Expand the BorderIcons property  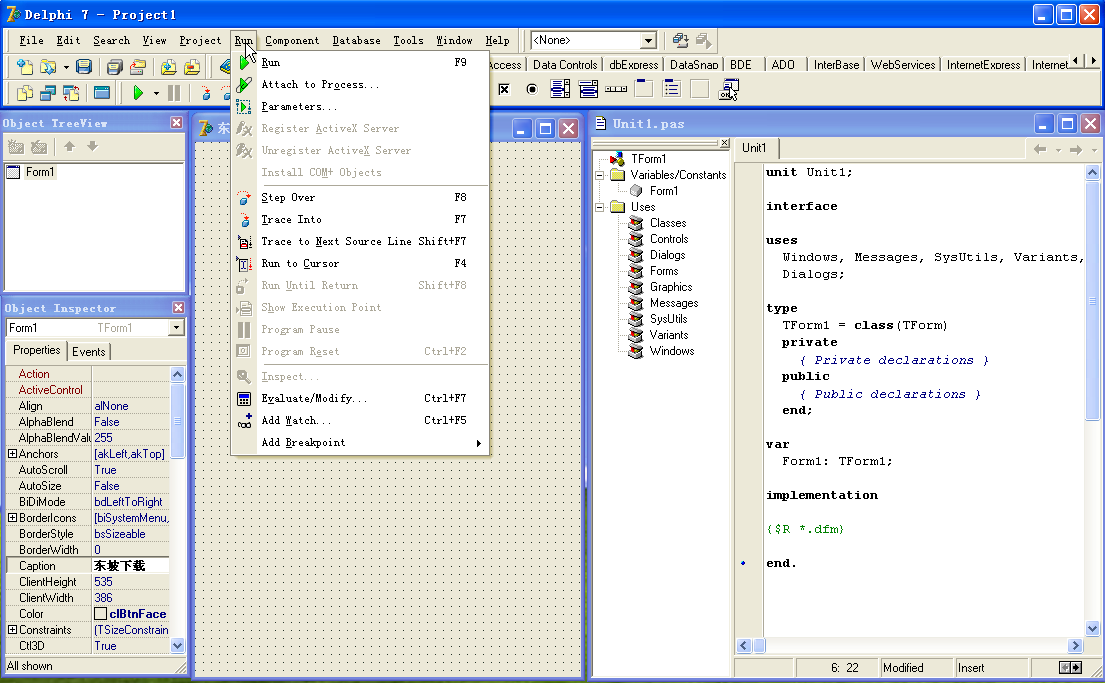(12, 518)
